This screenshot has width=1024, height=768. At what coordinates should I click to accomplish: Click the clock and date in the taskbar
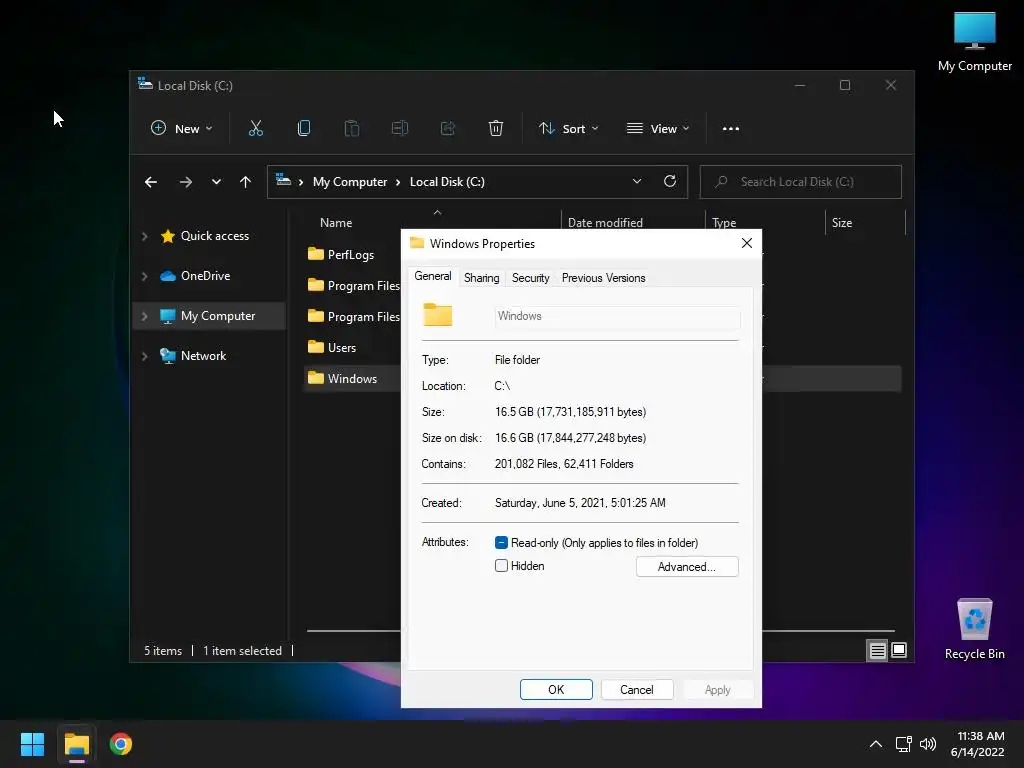(x=977, y=744)
